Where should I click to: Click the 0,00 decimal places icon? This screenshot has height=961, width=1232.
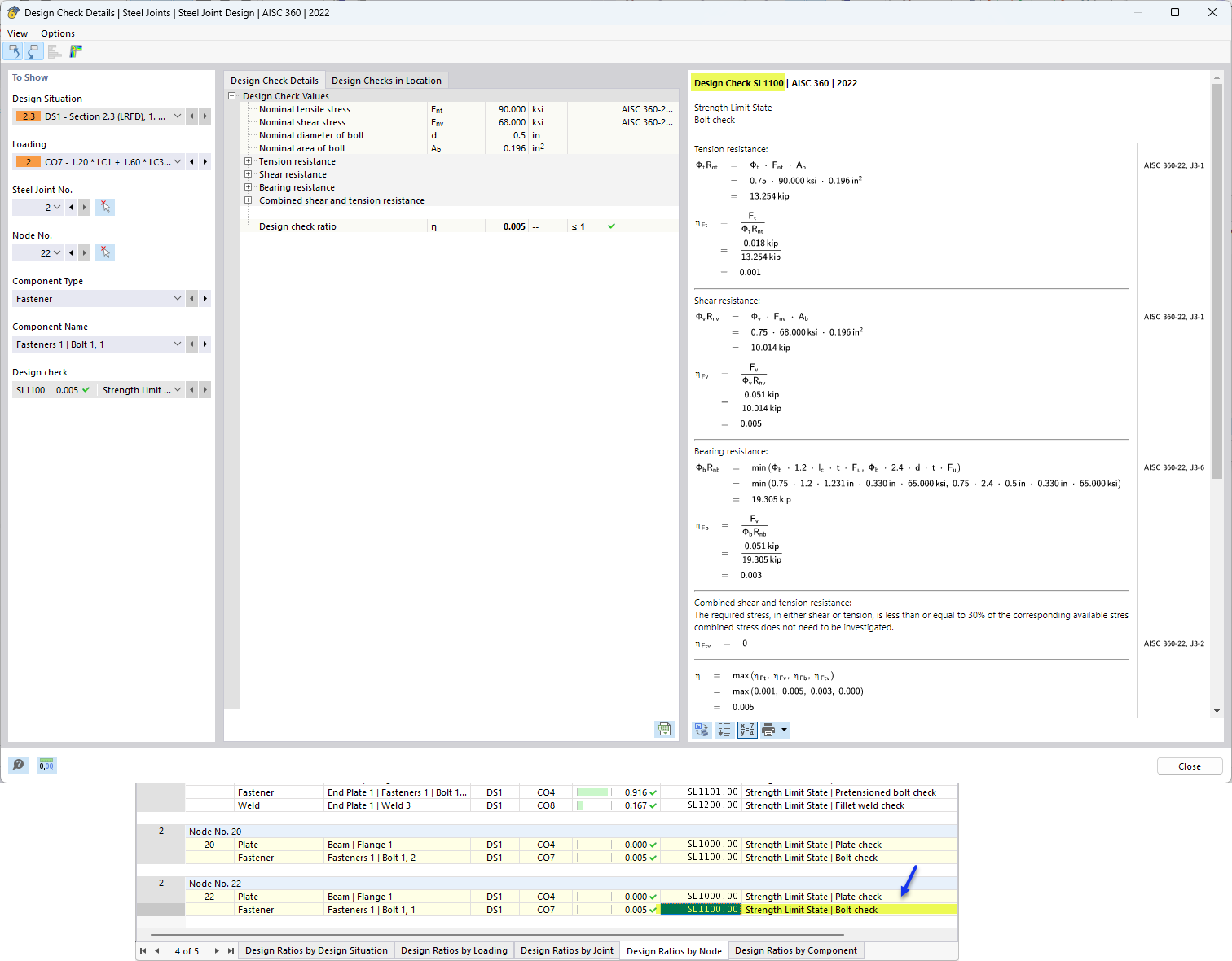46,765
